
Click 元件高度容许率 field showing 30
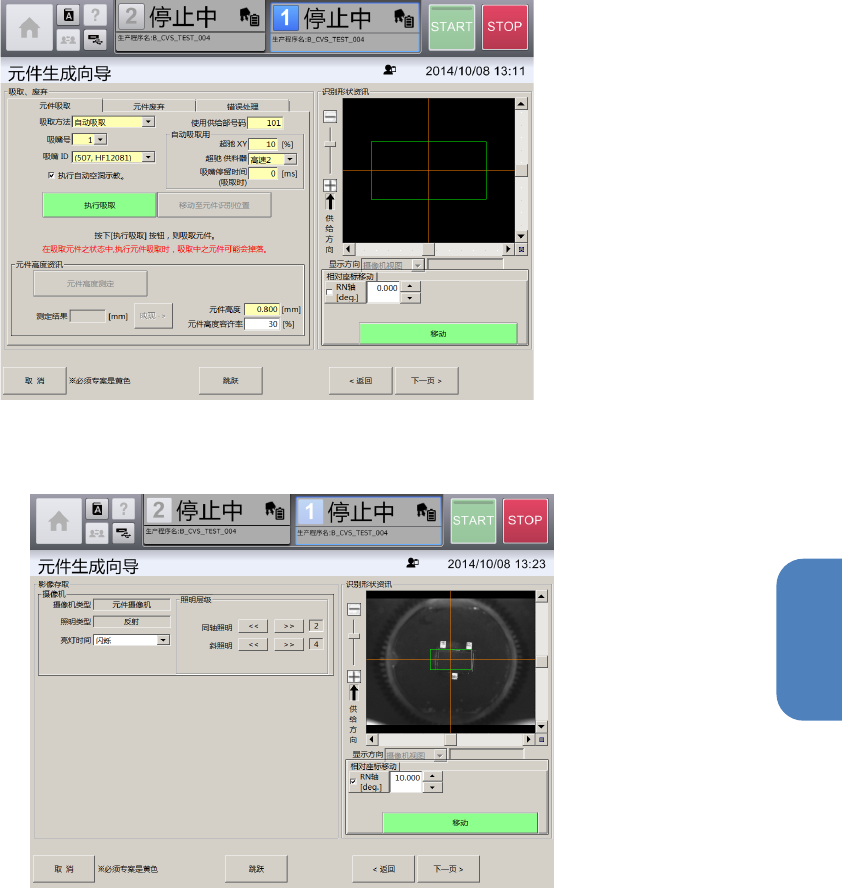pyautogui.click(x=262, y=324)
